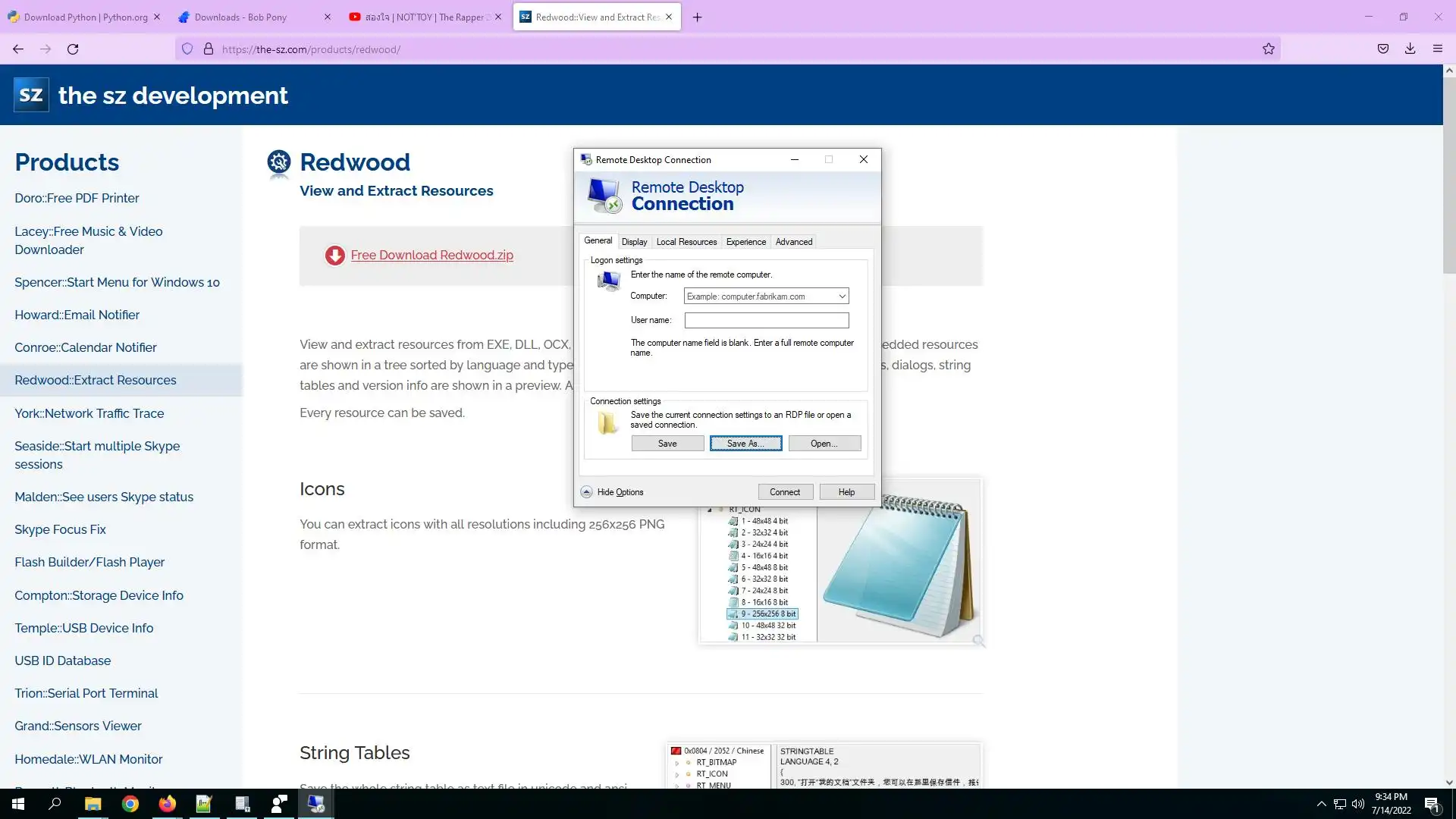
Task: Open Firefox hamburger application menu
Action: [x=1437, y=49]
